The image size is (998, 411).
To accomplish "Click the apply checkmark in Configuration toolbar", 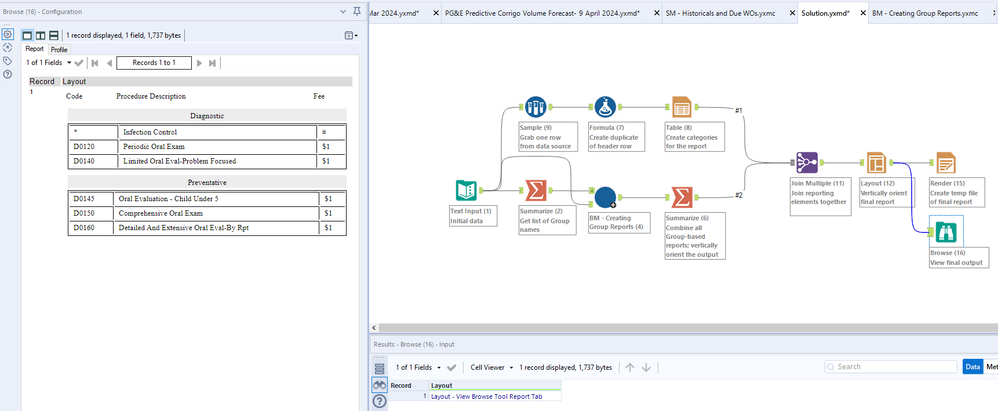I will (79, 63).
